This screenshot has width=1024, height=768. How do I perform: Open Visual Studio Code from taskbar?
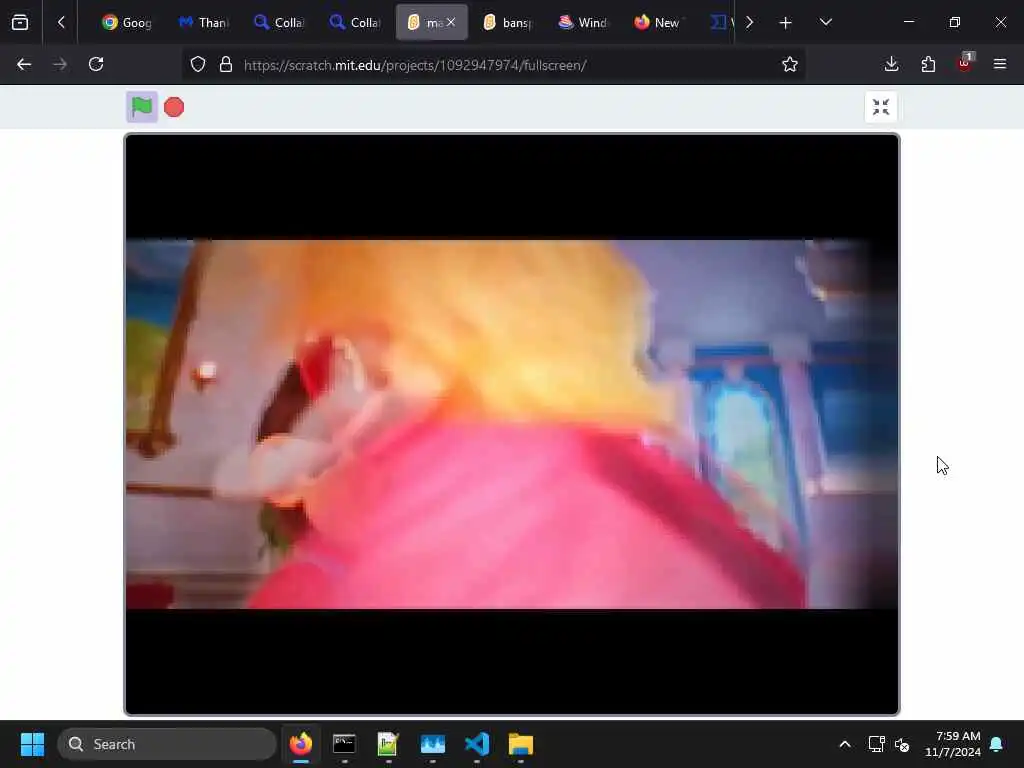click(x=477, y=744)
